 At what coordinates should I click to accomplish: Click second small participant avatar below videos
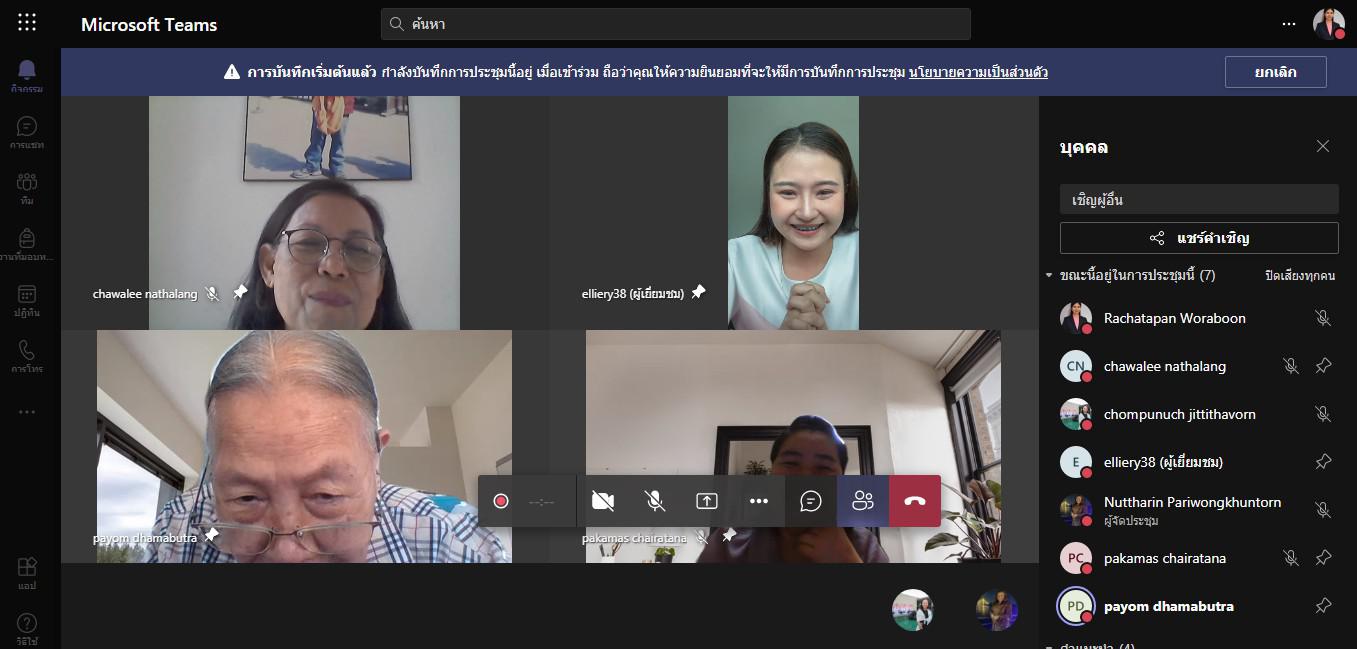(997, 610)
